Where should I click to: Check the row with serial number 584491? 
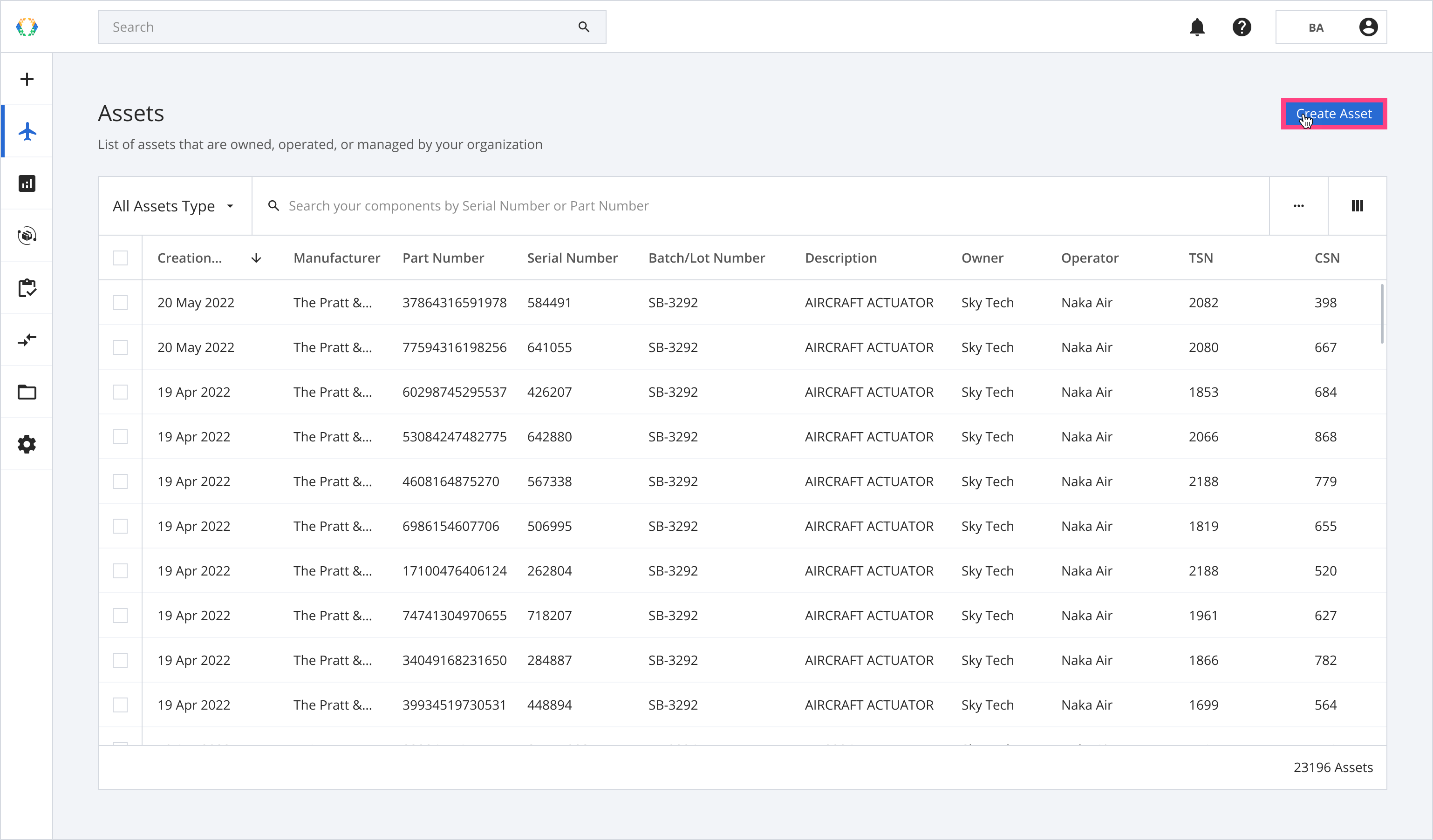(x=120, y=302)
